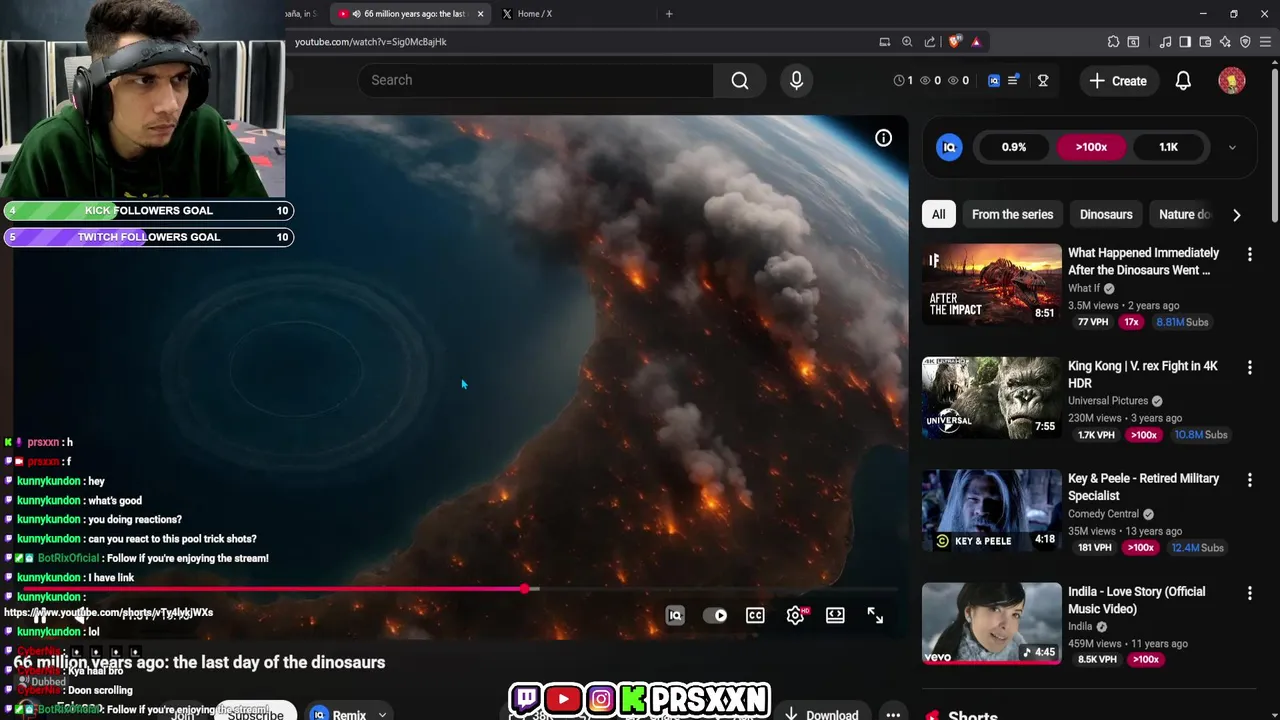Open options menu for Indila Love Story video

tap(1249, 594)
